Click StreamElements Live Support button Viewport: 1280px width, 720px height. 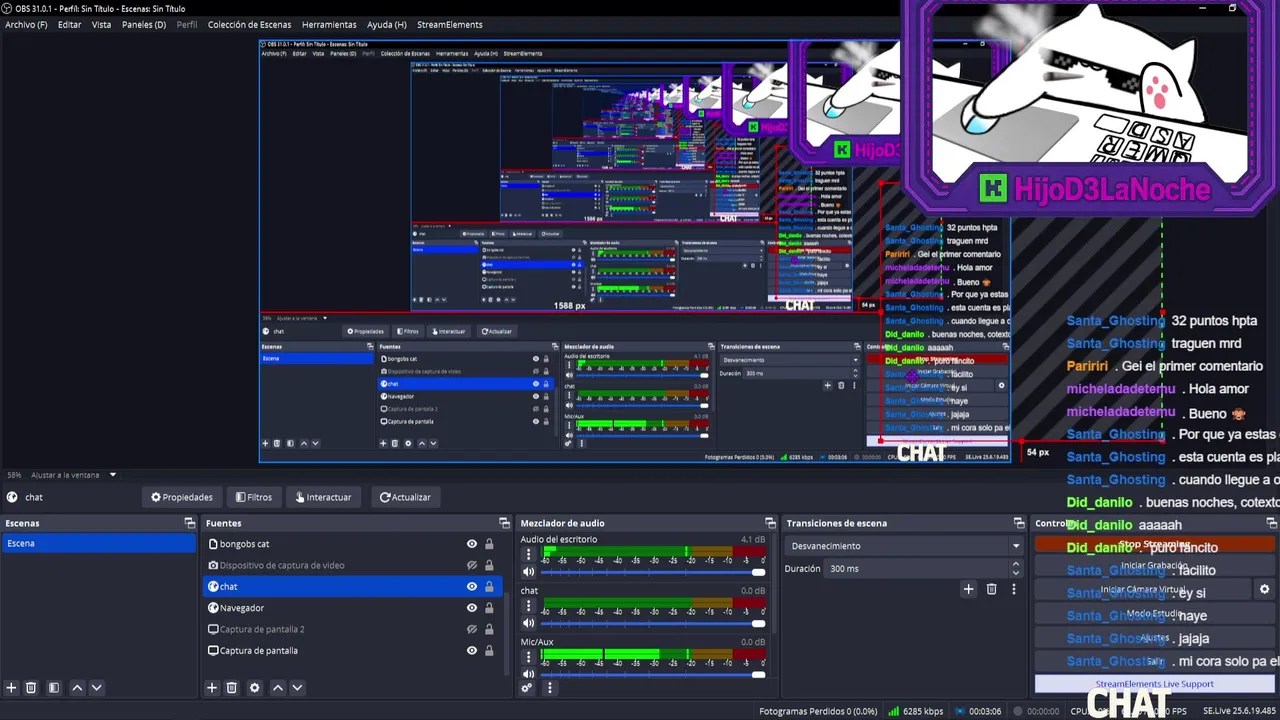click(x=1154, y=684)
